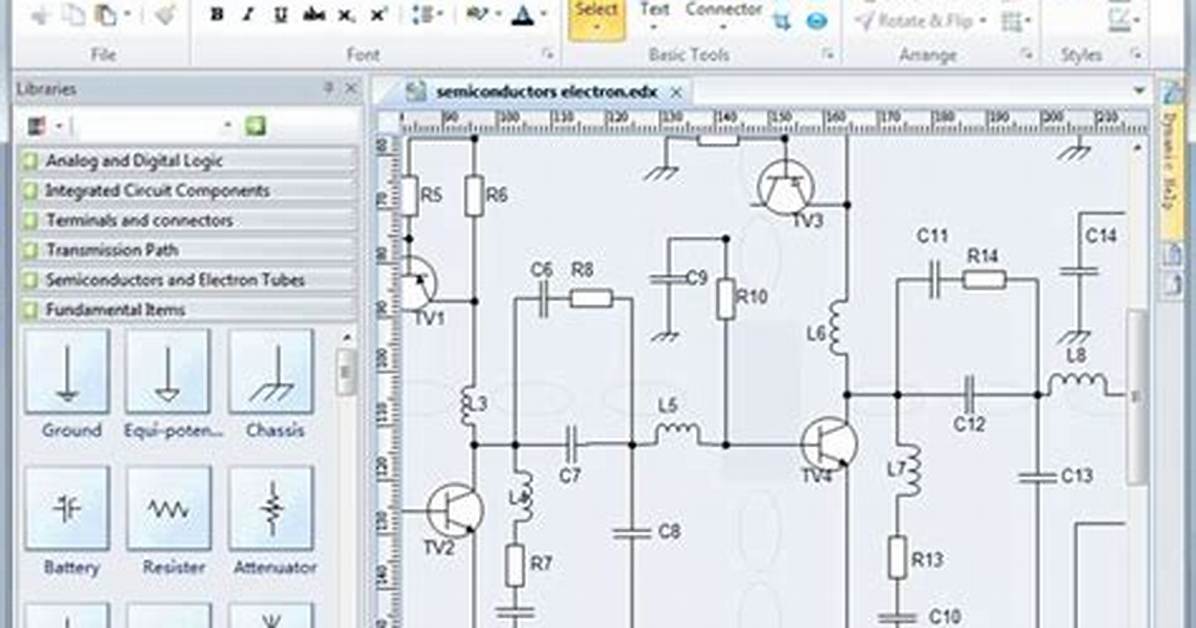The height and width of the screenshot is (628, 1196).
Task: Click the document icon on the file tab
Action: tap(416, 92)
